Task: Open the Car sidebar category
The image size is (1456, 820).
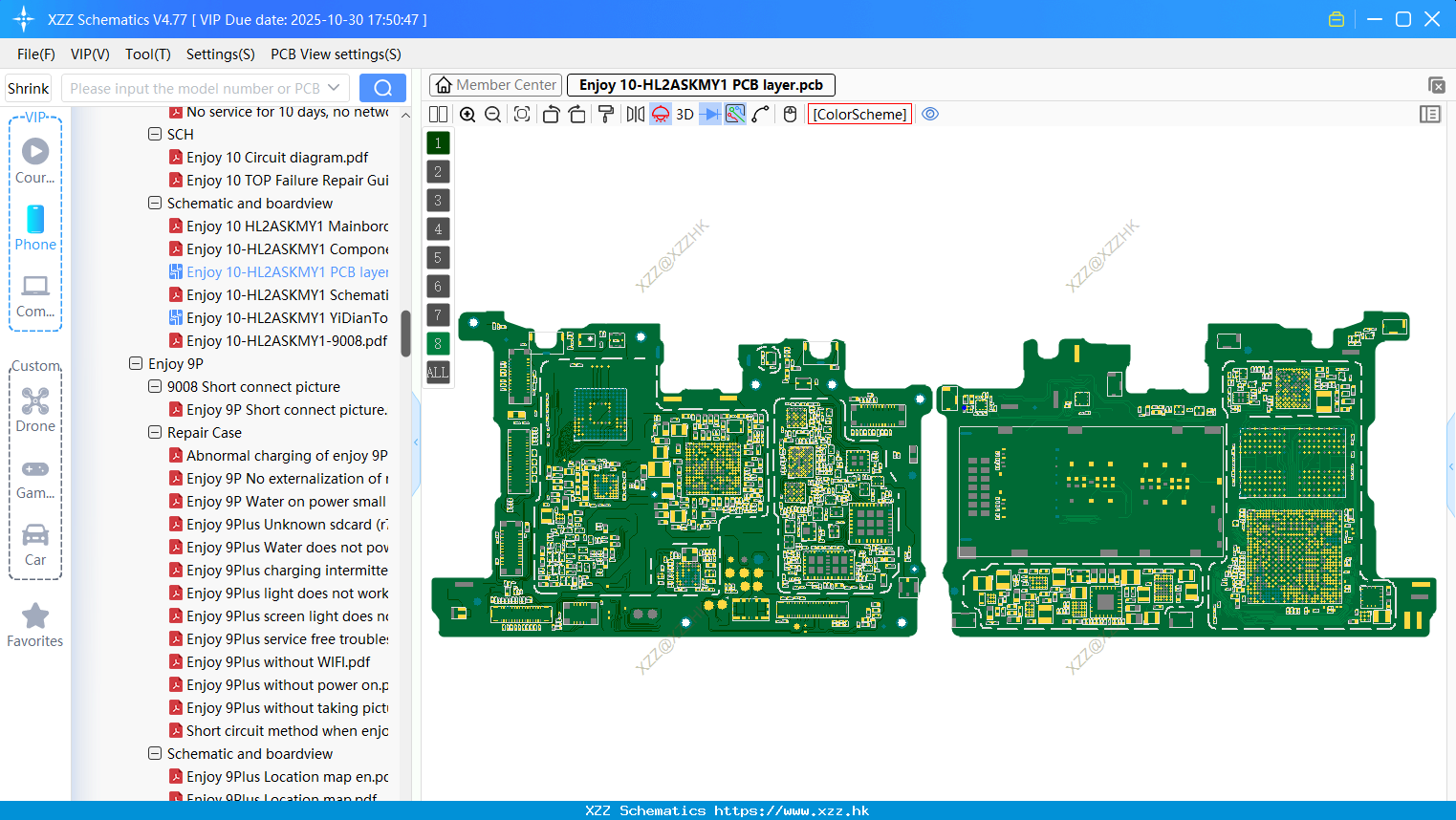Action: (x=35, y=545)
